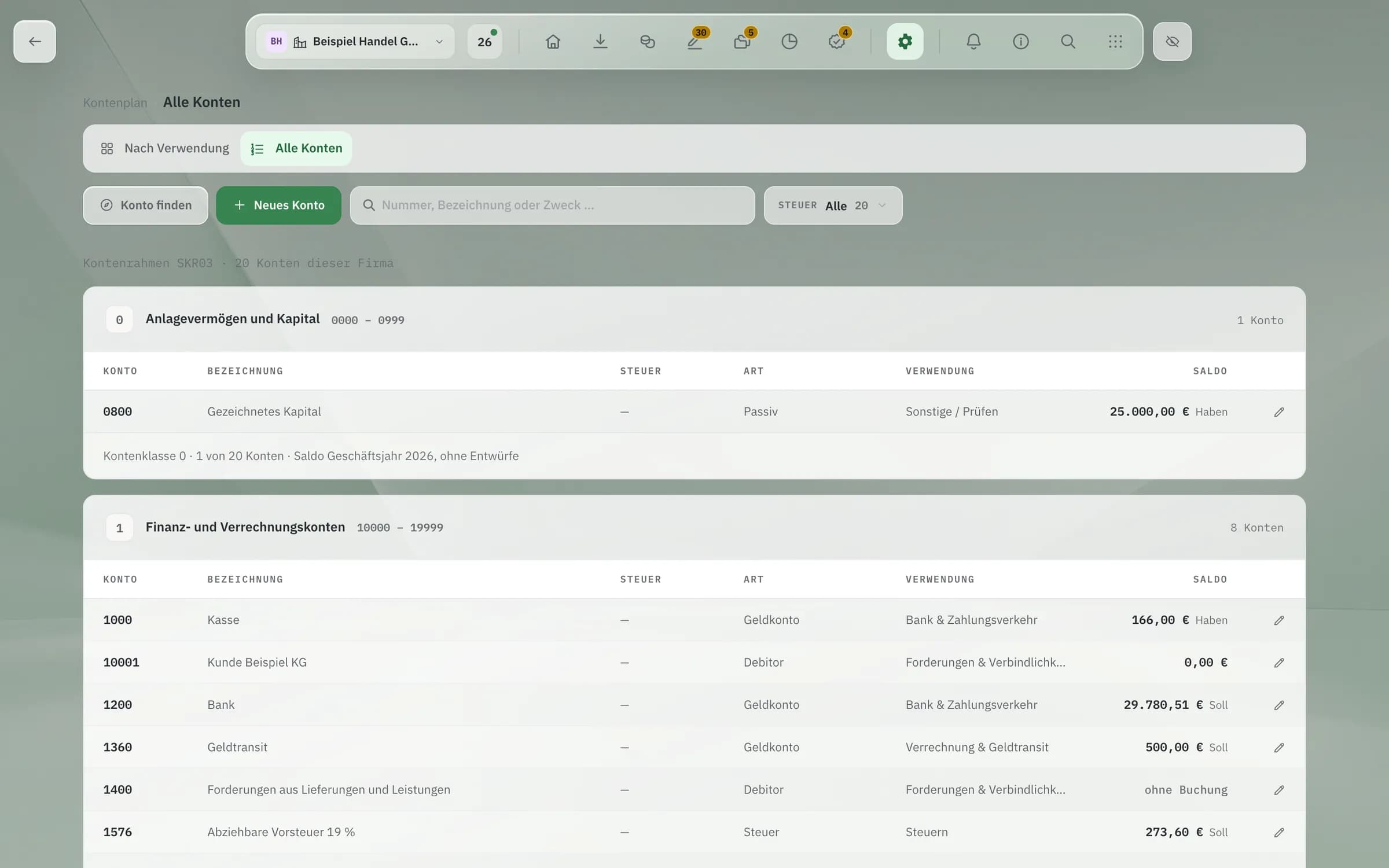Toggle the hide-values eye icon

pyautogui.click(x=1172, y=41)
